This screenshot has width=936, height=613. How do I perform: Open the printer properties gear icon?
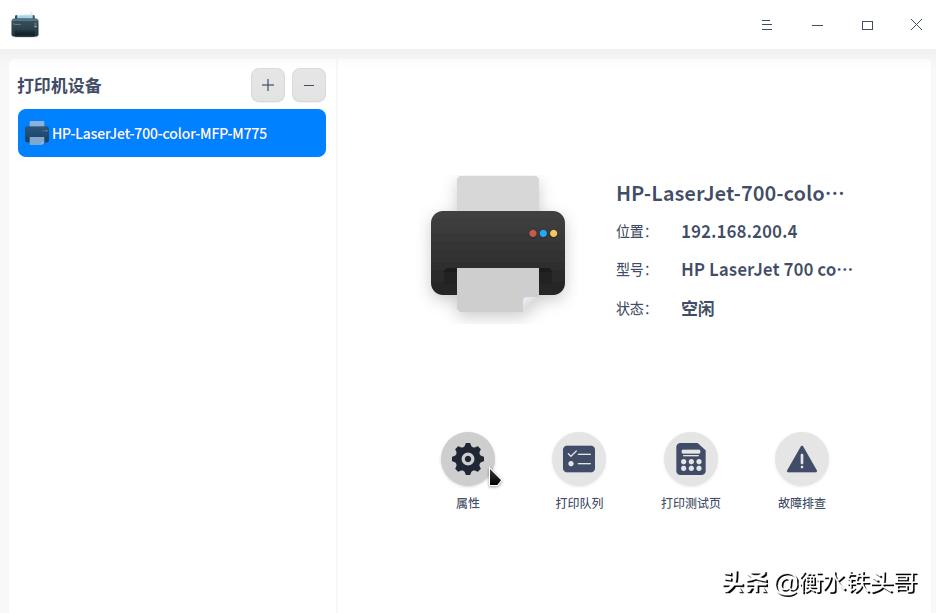click(467, 458)
